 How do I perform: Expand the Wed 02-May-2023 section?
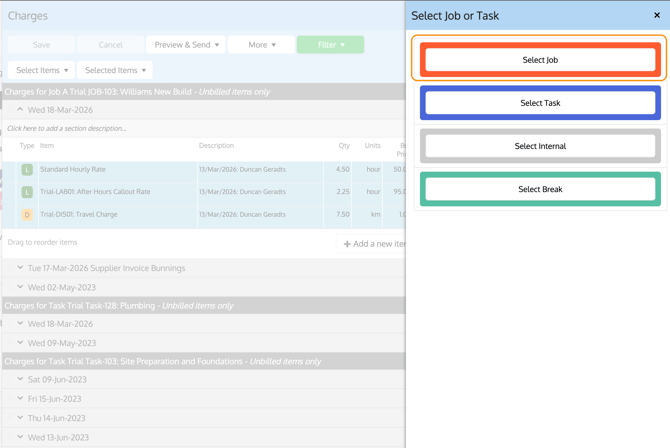pyautogui.click(x=20, y=287)
